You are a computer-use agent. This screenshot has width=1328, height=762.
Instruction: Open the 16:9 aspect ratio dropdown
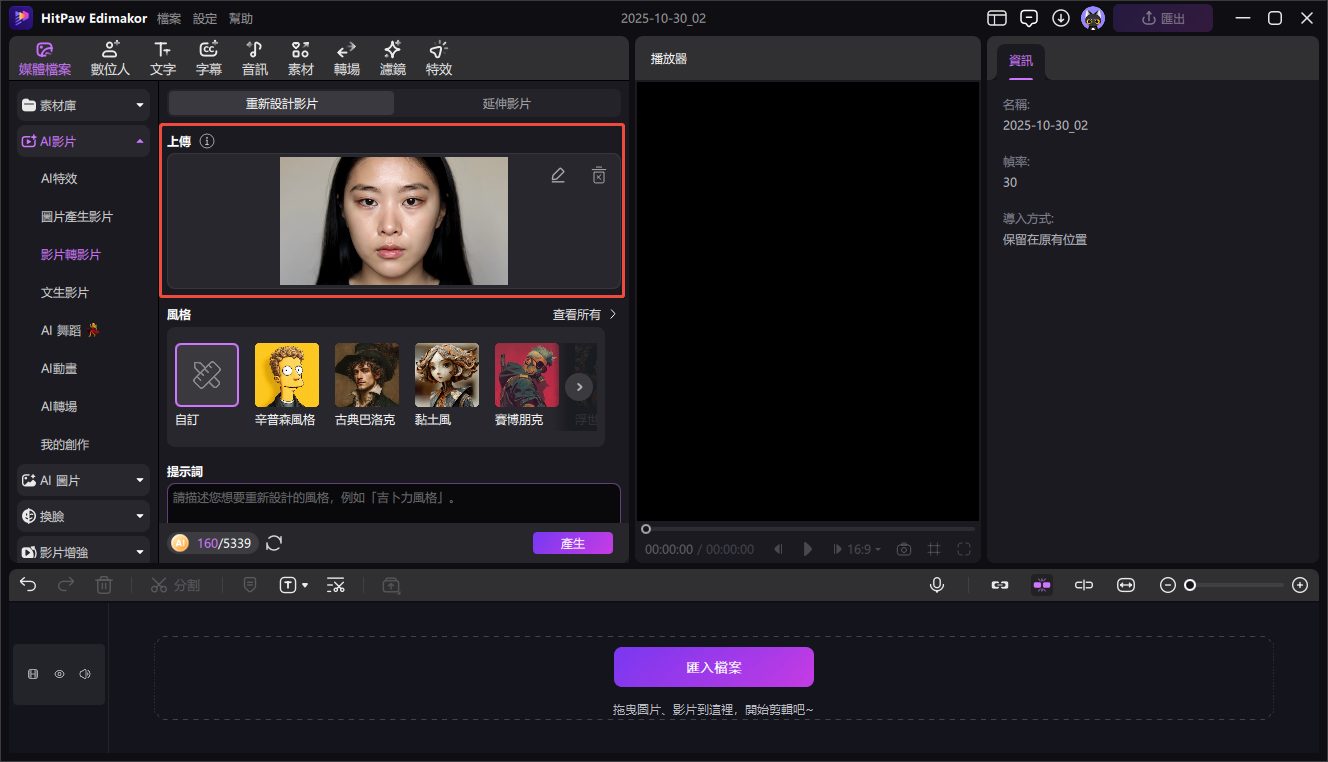coord(864,549)
